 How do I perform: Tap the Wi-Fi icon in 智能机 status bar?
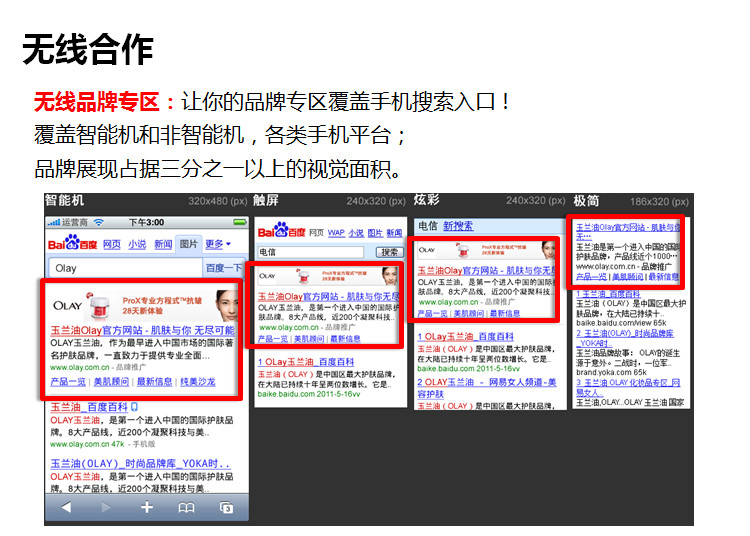pos(99,222)
